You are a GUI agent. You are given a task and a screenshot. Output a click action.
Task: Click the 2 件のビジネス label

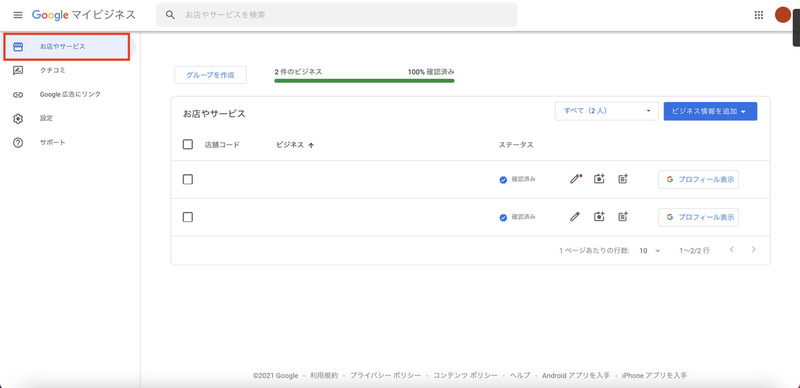pyautogui.click(x=298, y=72)
